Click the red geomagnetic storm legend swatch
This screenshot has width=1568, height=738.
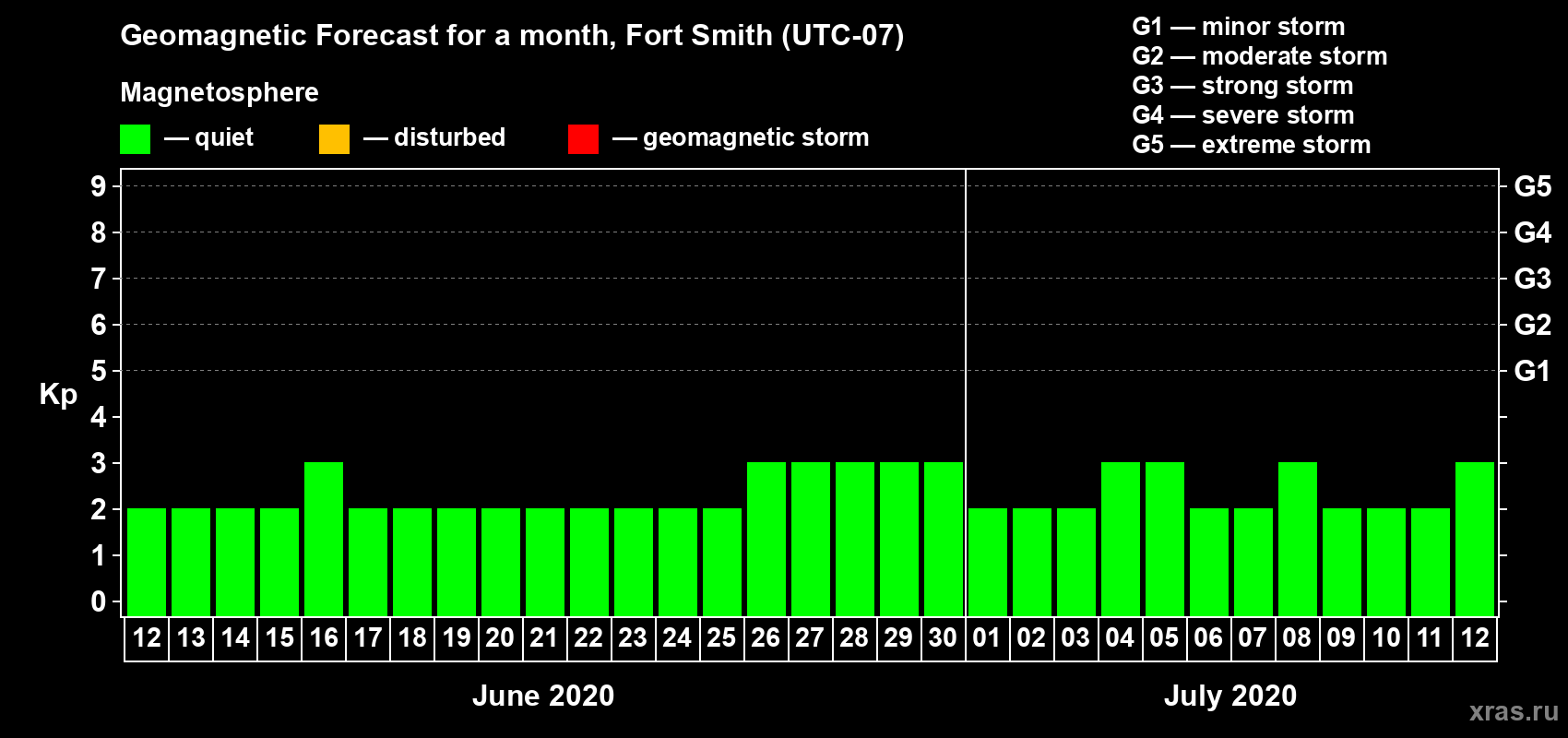(x=583, y=139)
